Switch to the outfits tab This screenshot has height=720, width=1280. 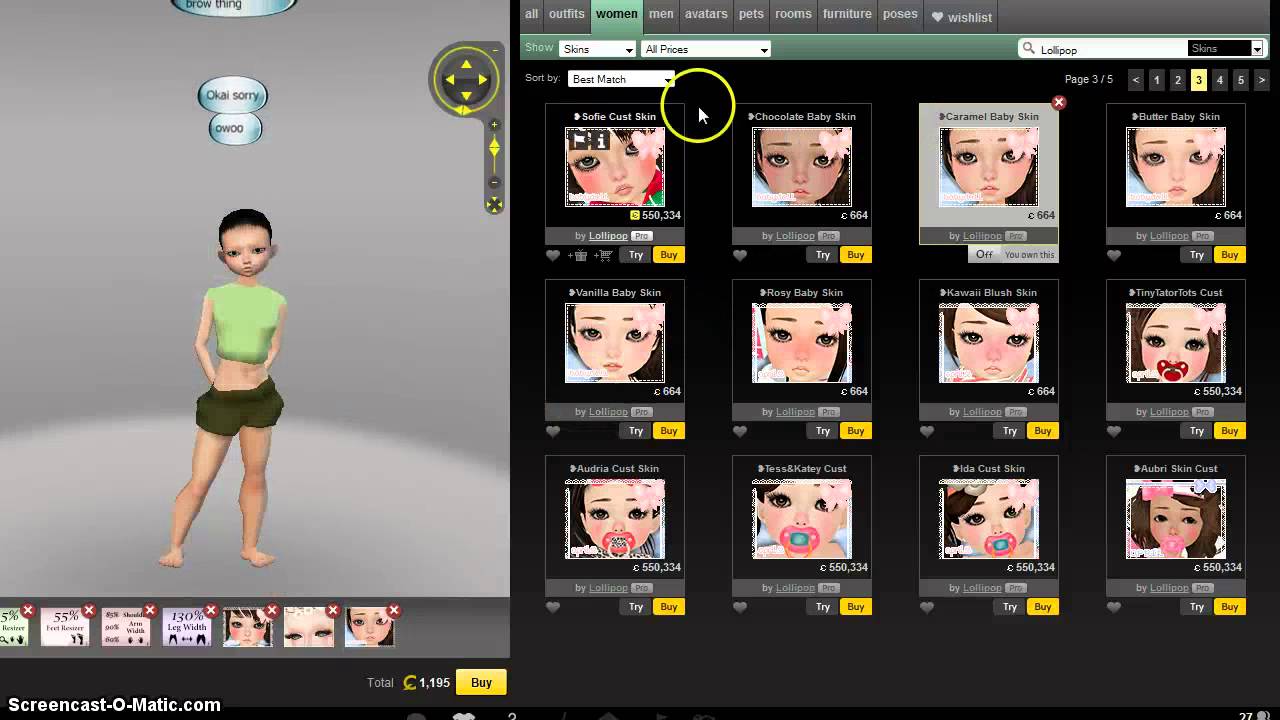click(567, 14)
